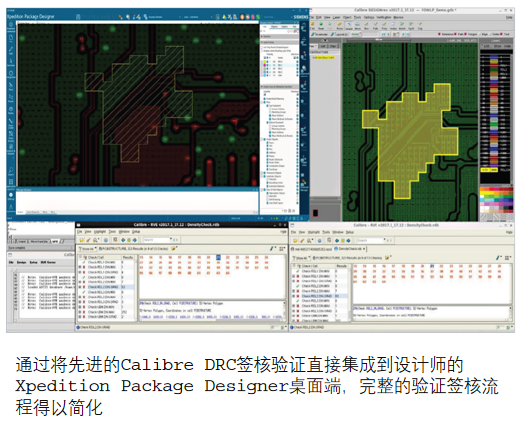The width and height of the screenshot is (521, 428).
Task: Open the Layouts dropdown in DESIGNrev
Action: (339, 34)
